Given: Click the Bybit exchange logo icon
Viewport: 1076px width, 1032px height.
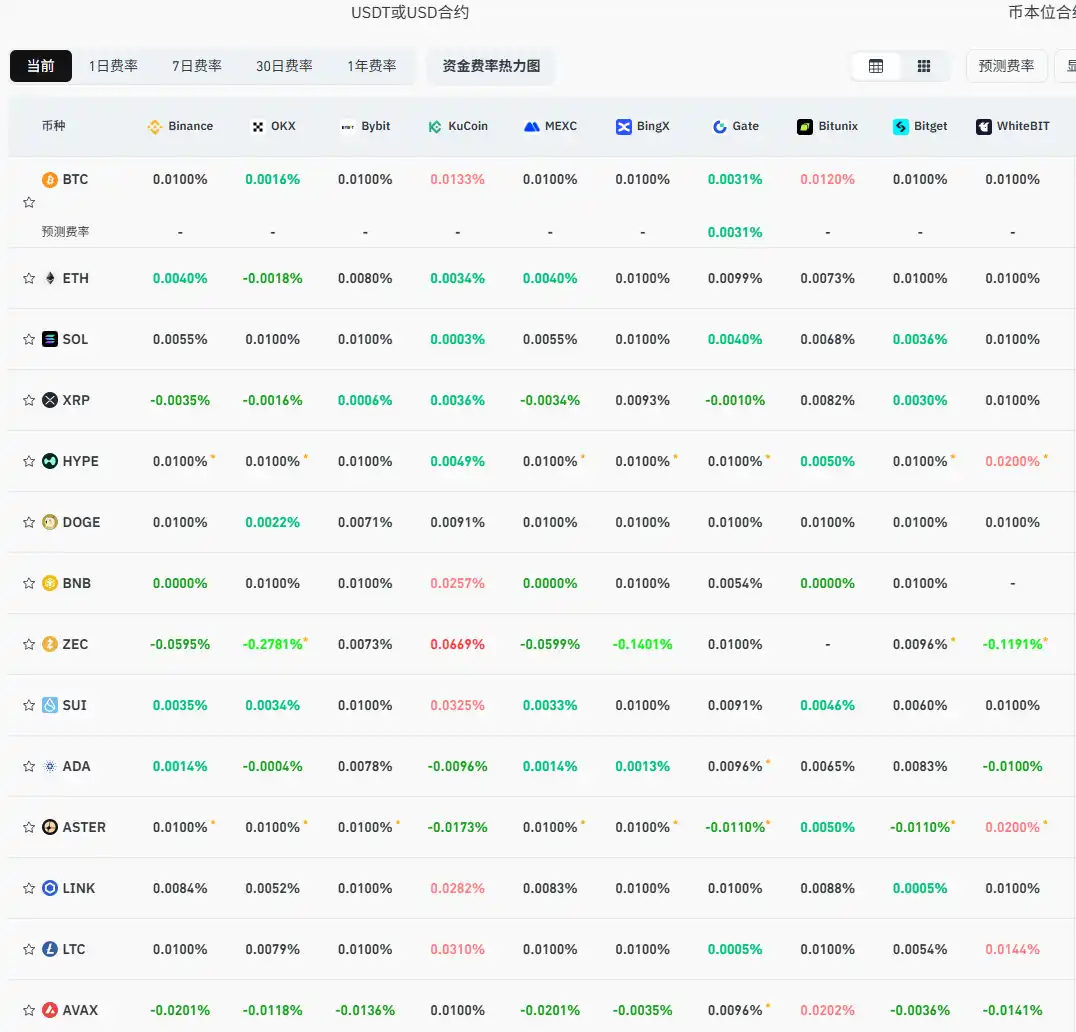Looking at the screenshot, I should [x=348, y=127].
